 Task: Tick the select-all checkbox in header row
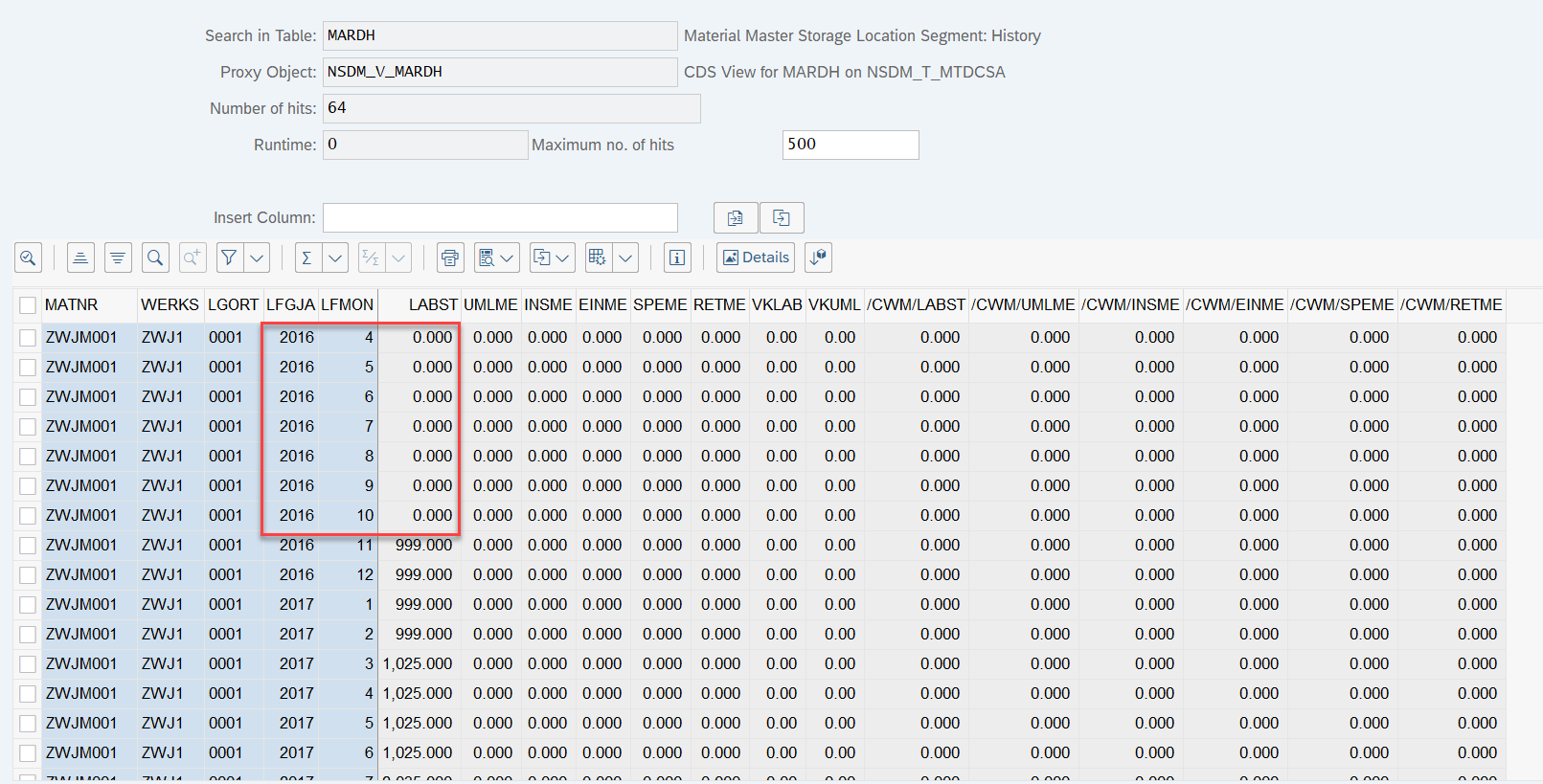28,305
